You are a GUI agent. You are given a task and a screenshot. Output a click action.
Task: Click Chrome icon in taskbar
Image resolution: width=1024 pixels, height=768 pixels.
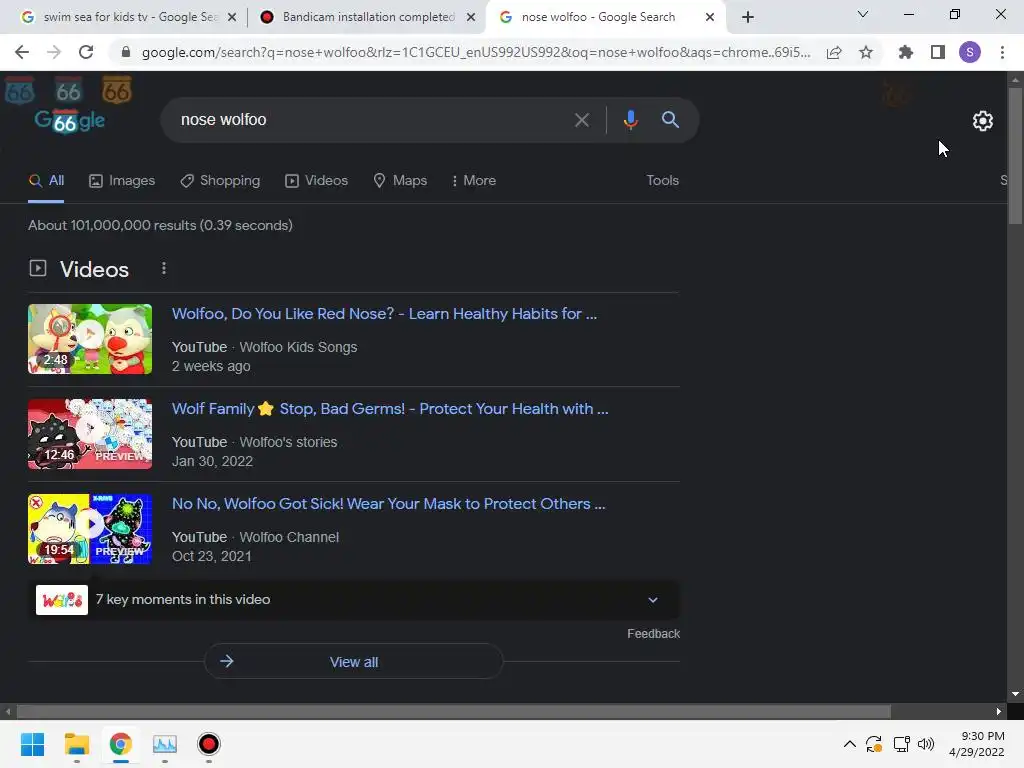tap(120, 744)
